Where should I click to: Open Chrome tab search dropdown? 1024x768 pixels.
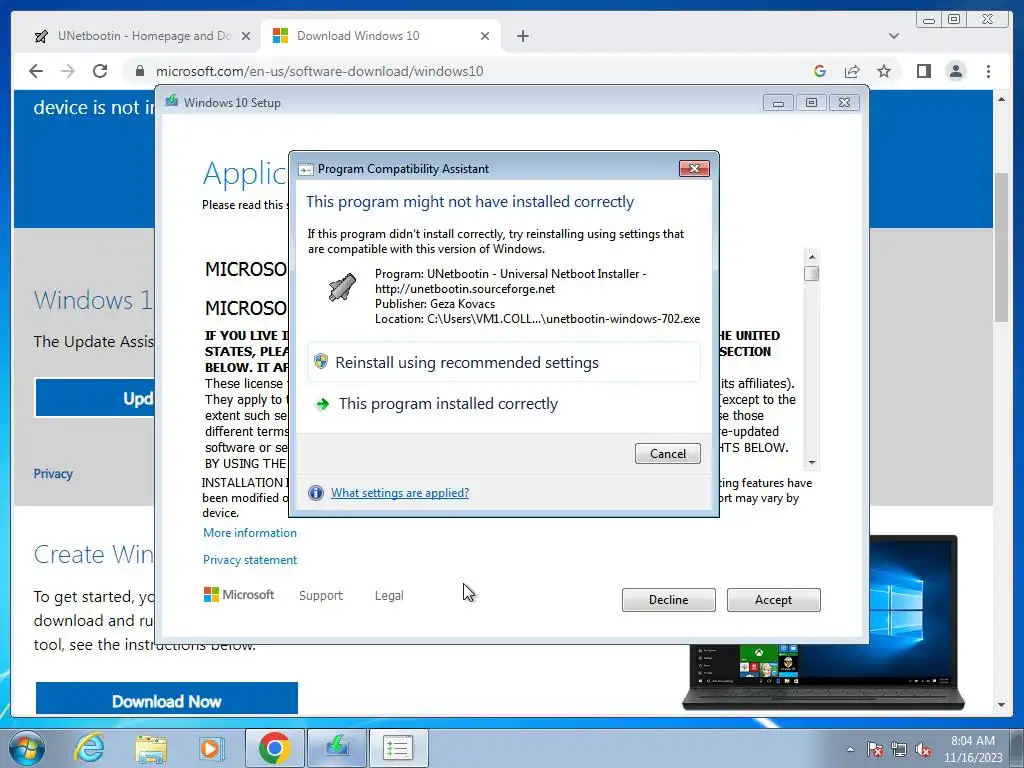(x=894, y=36)
